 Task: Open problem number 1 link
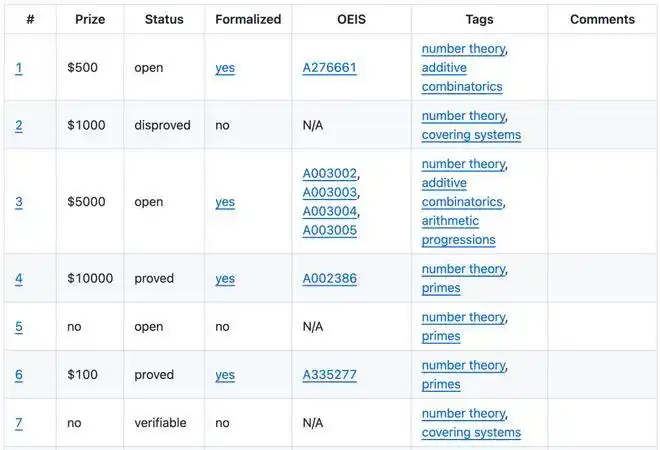(19, 68)
